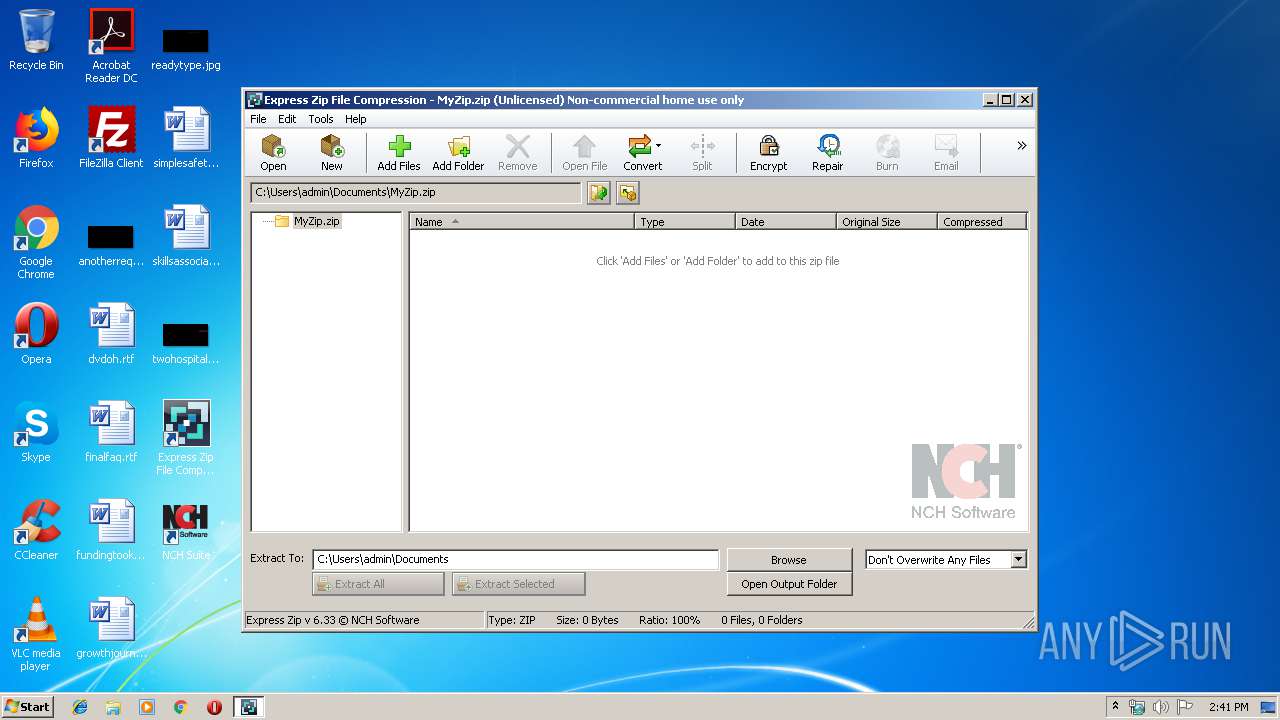
Task: Select NCH Suite desktop icon
Action: (186, 530)
